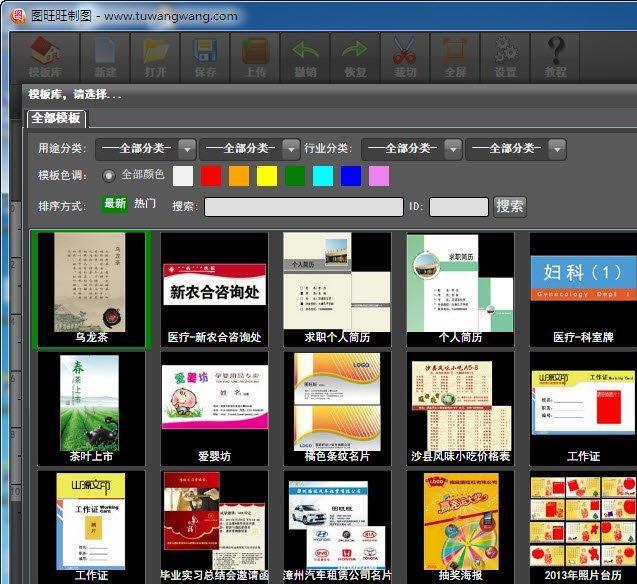This screenshot has width=637, height=584.
Task: Select the 漳州汽车租赁公司名片 template
Action: [x=337, y=527]
